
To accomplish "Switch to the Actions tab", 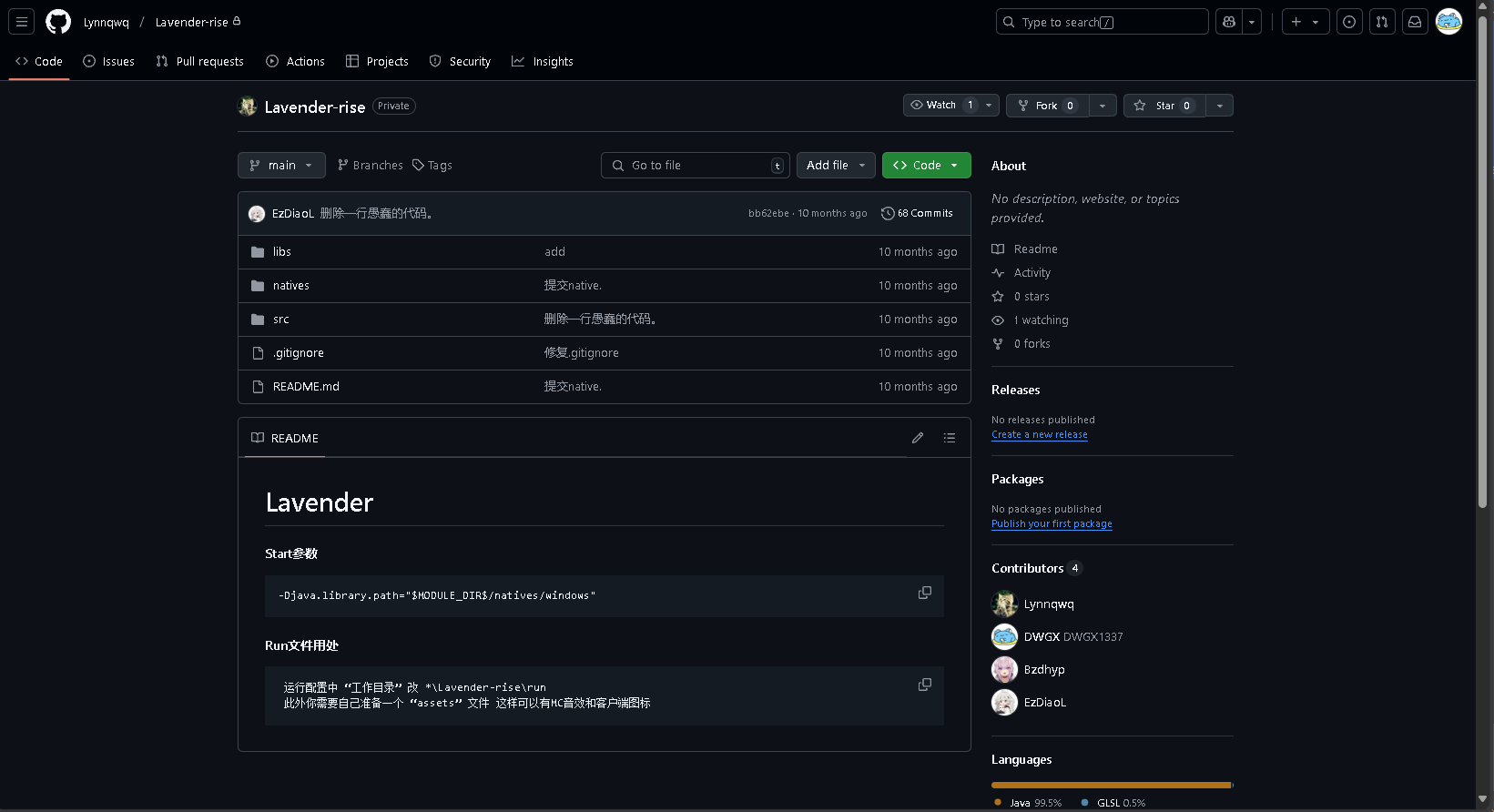I will pos(295,61).
